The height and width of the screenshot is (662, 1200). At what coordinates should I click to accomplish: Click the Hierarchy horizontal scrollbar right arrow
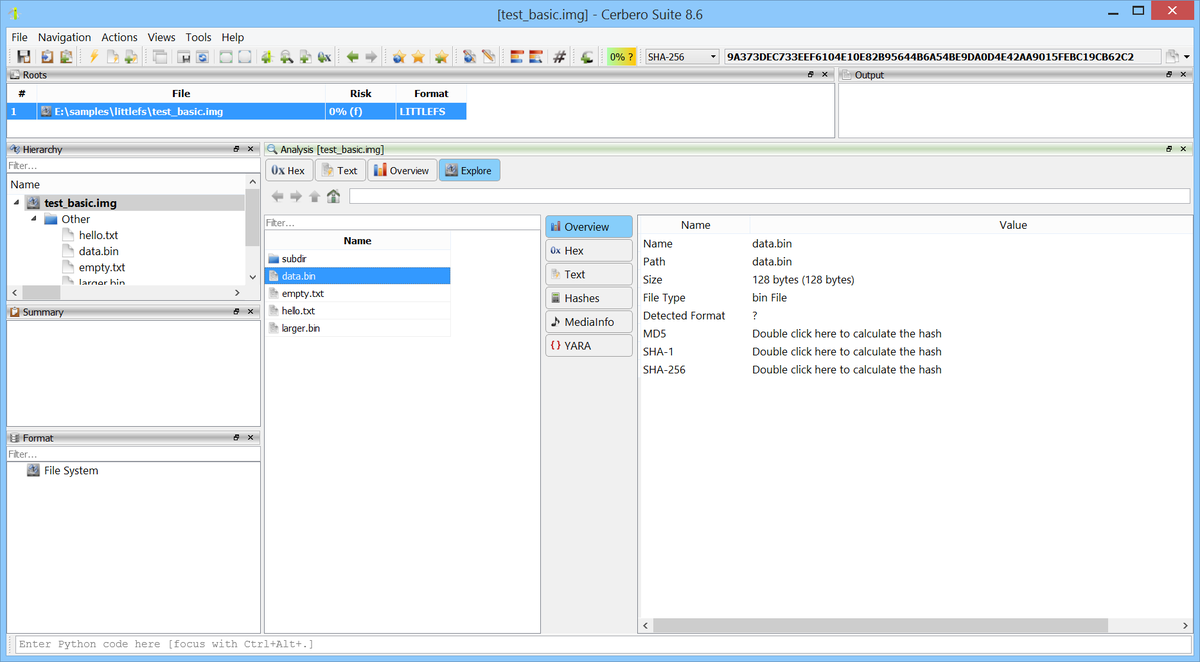coord(237,292)
